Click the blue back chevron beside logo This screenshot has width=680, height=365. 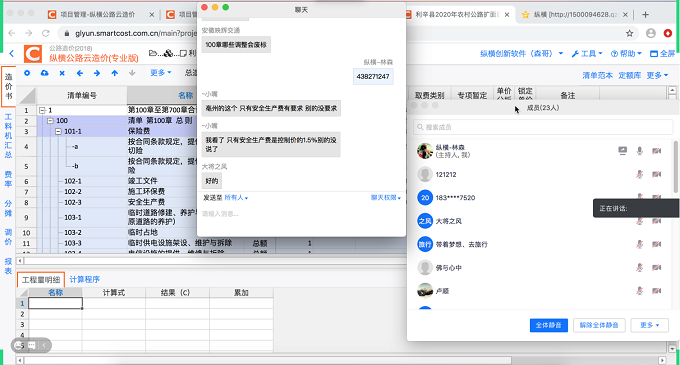pyautogui.click(x=12, y=53)
